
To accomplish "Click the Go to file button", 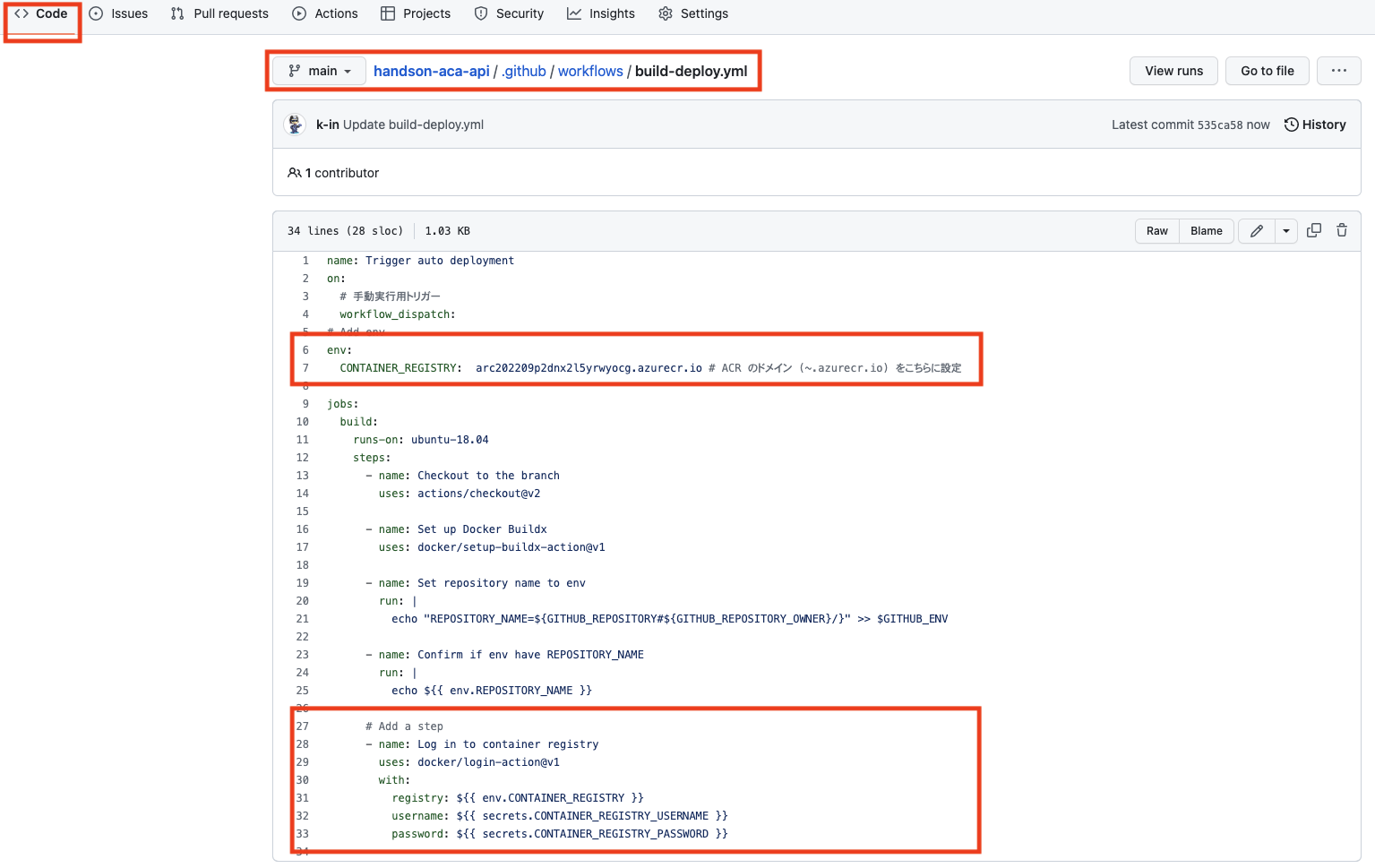I will tap(1267, 71).
